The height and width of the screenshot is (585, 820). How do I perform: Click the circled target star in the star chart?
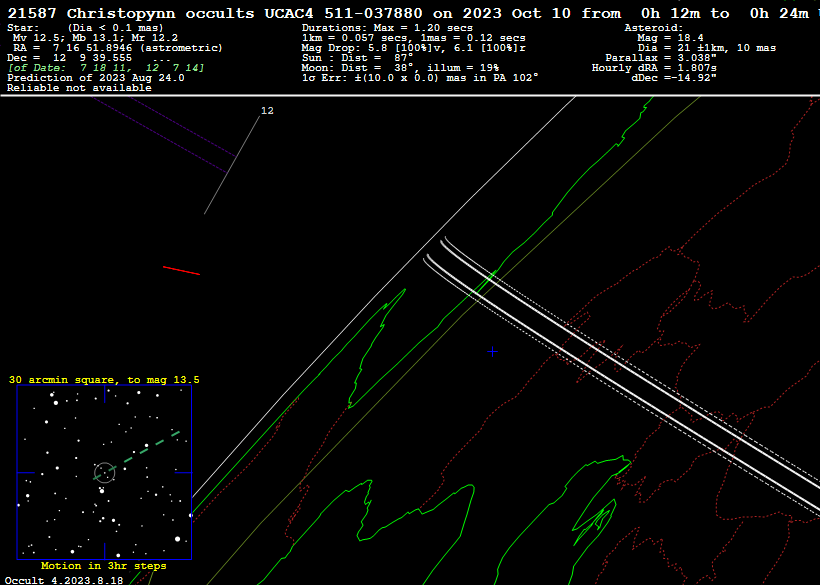(105, 472)
